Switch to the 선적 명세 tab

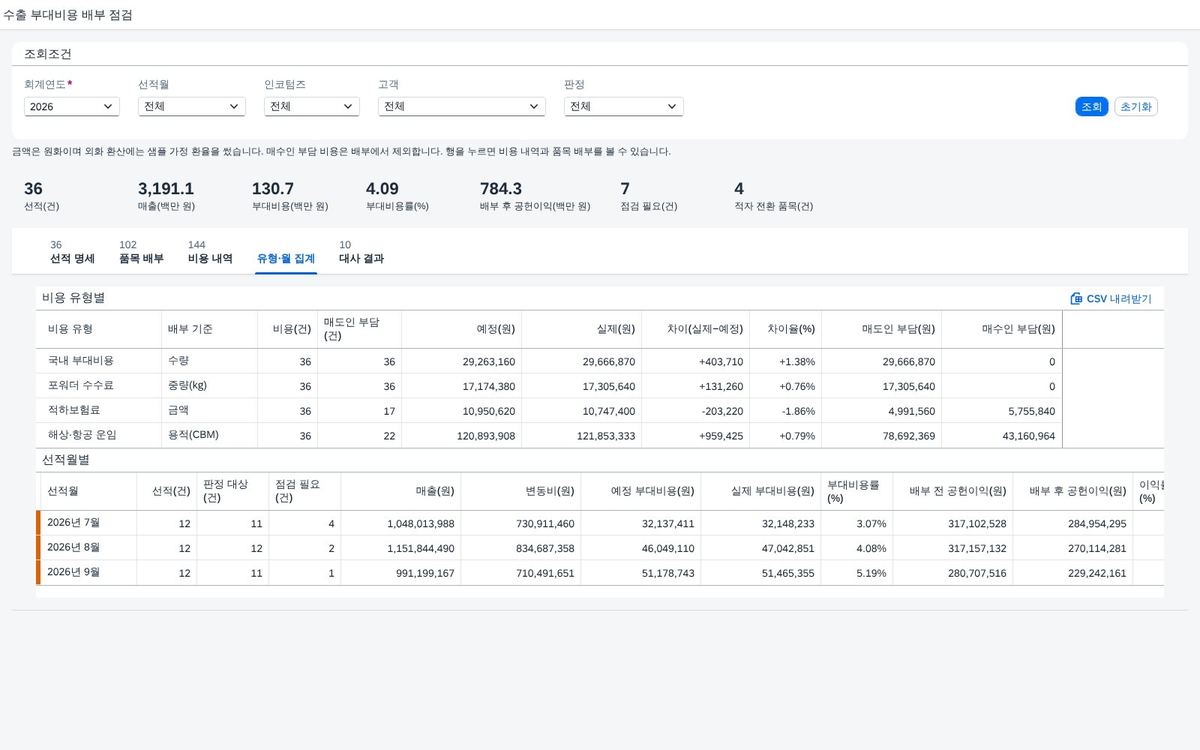coord(72,252)
